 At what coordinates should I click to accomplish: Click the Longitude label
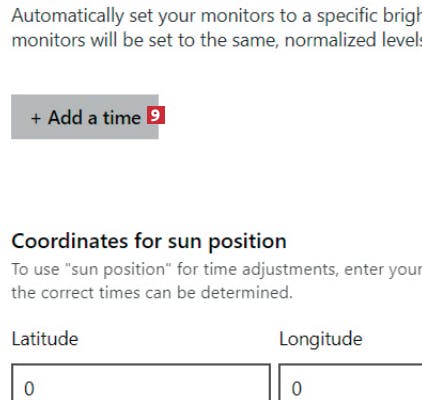(x=321, y=339)
